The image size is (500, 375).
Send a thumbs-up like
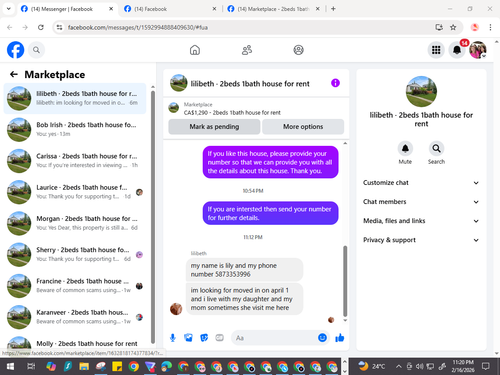pyautogui.click(x=340, y=338)
